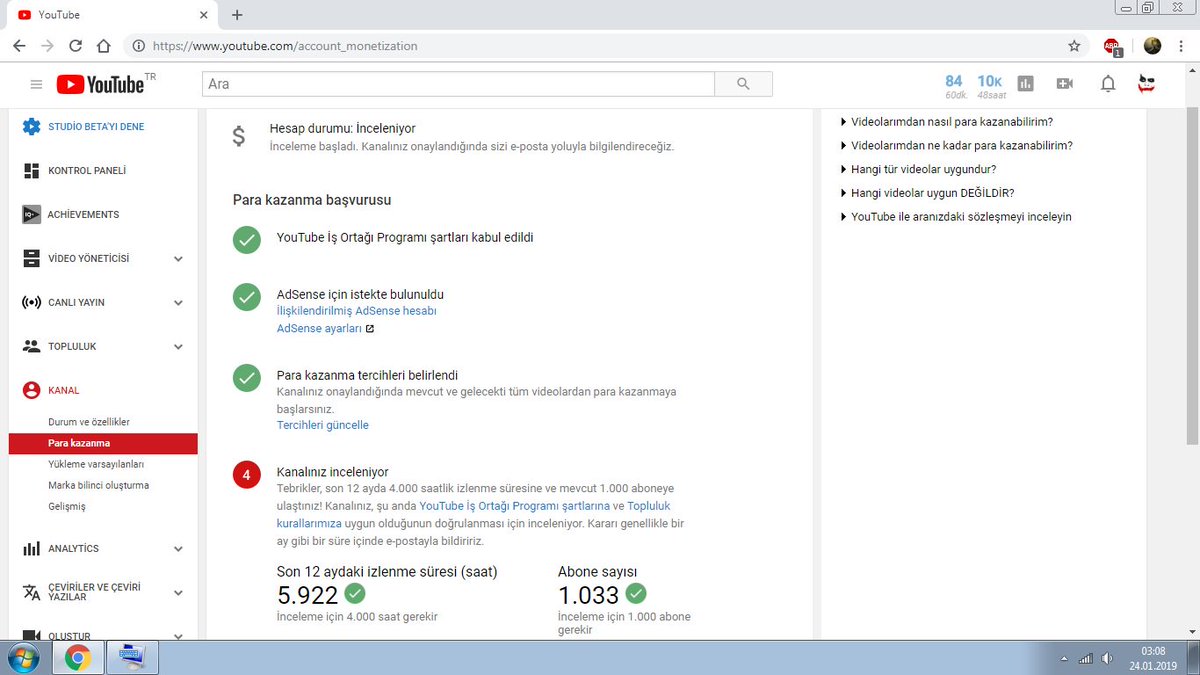Click the Chrome profile avatar in toolbar
Image resolution: width=1200 pixels, height=675 pixels.
(1152, 46)
